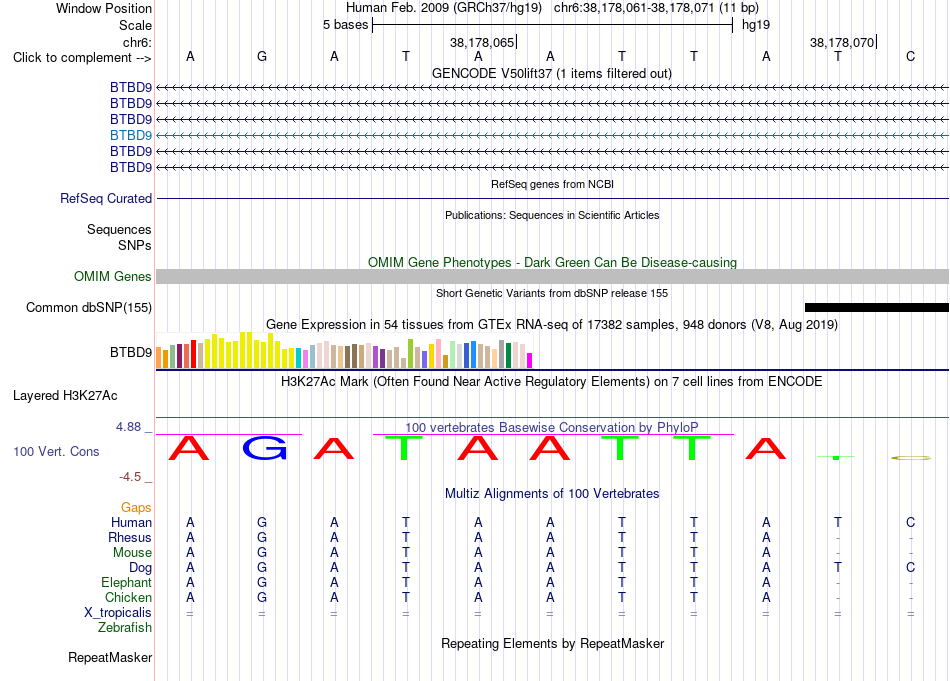950x681 pixels.
Task: Click the Common dbSNP(155) track label
Action: pos(89,307)
